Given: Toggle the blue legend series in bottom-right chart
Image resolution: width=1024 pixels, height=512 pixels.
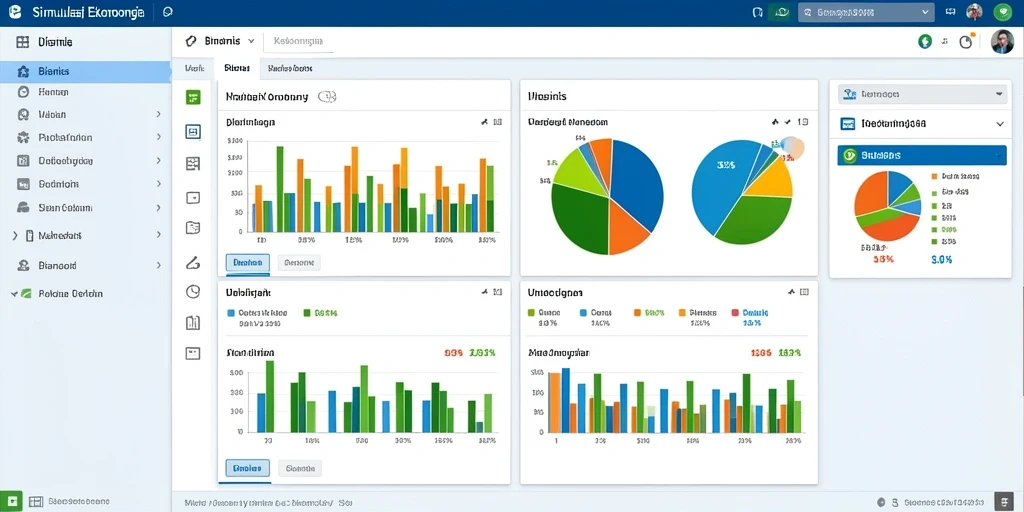Looking at the screenshot, I should coord(583,313).
